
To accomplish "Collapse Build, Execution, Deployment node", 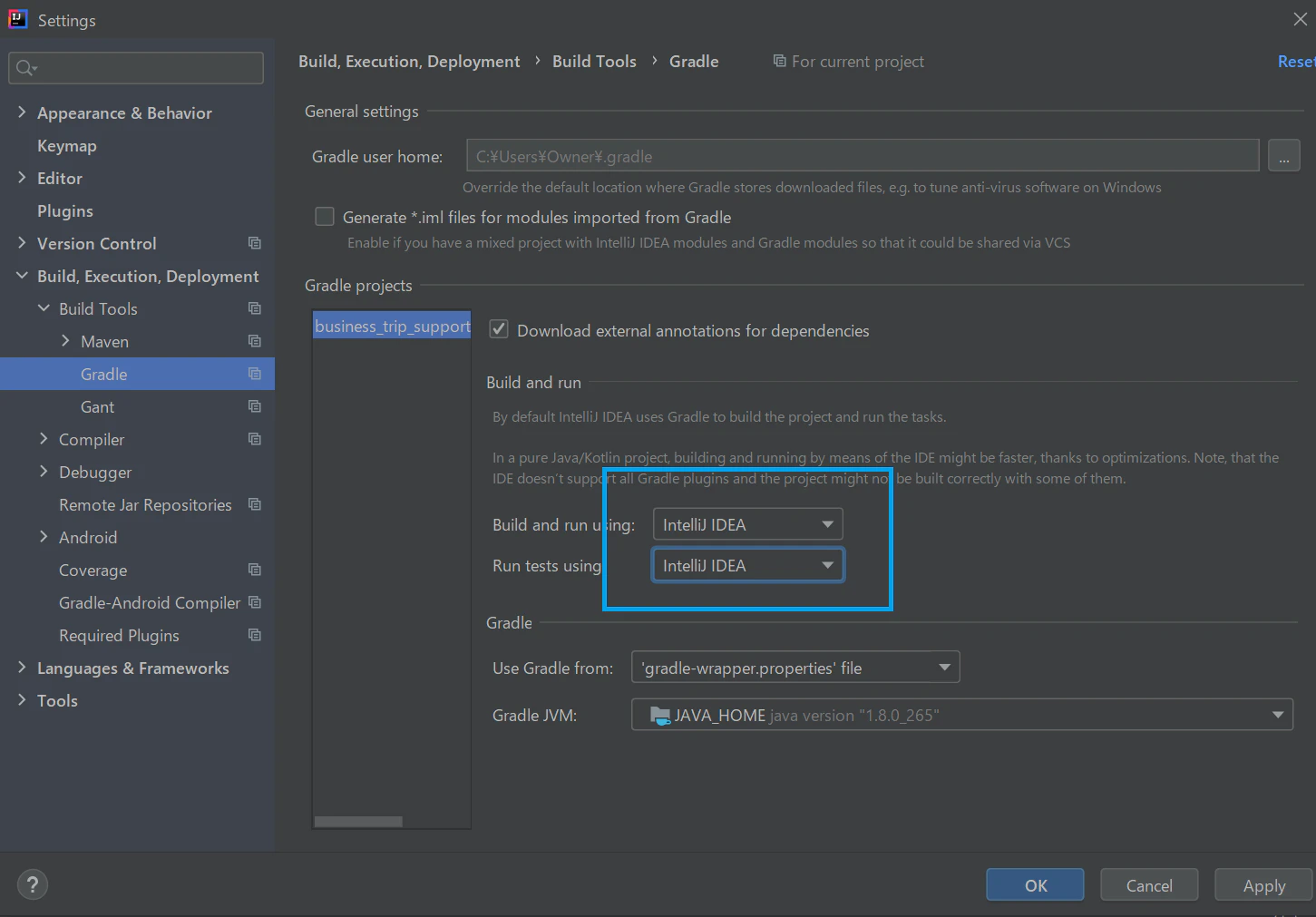I will 22,276.
